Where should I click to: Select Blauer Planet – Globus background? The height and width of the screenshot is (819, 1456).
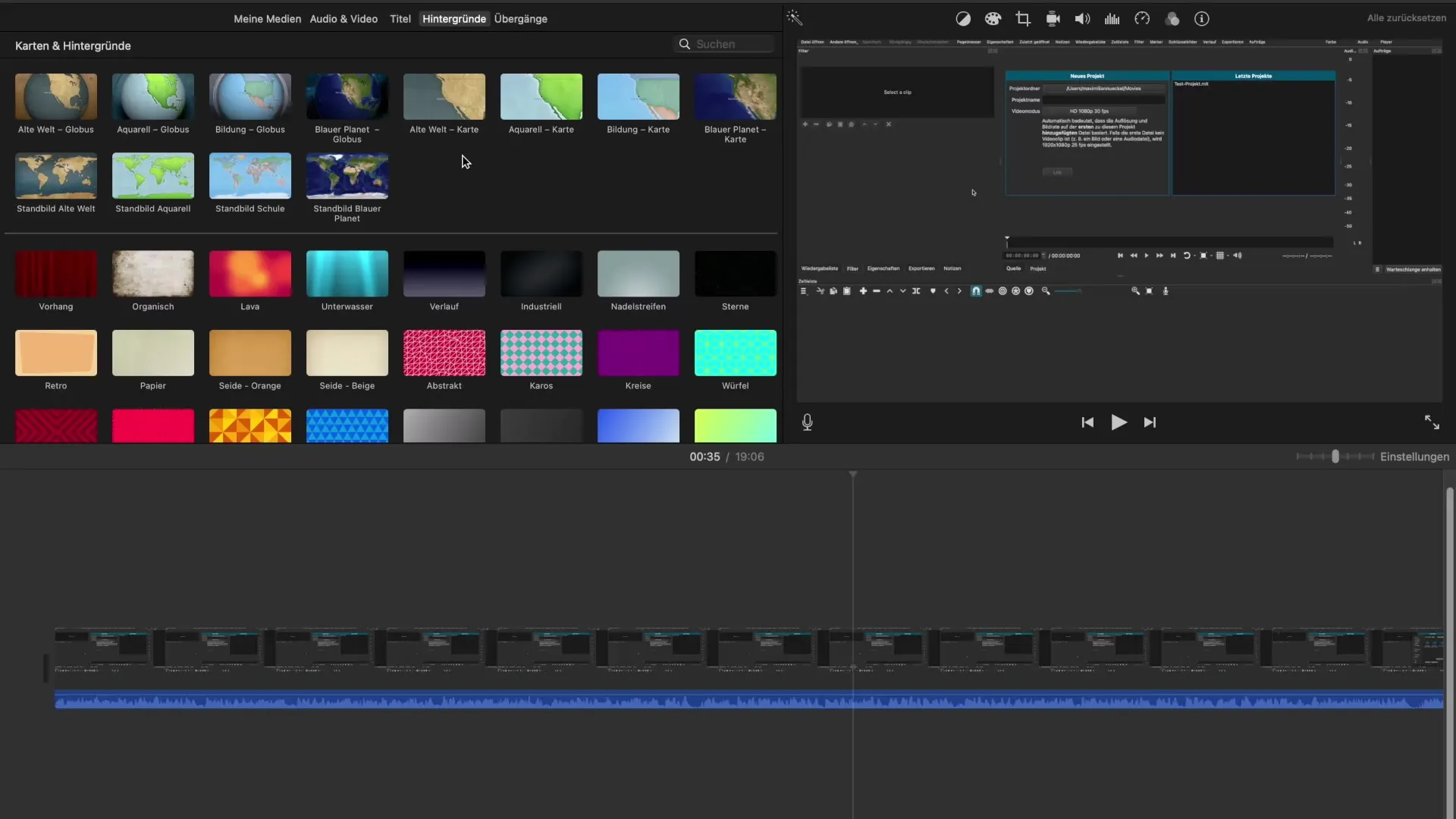pyautogui.click(x=347, y=97)
